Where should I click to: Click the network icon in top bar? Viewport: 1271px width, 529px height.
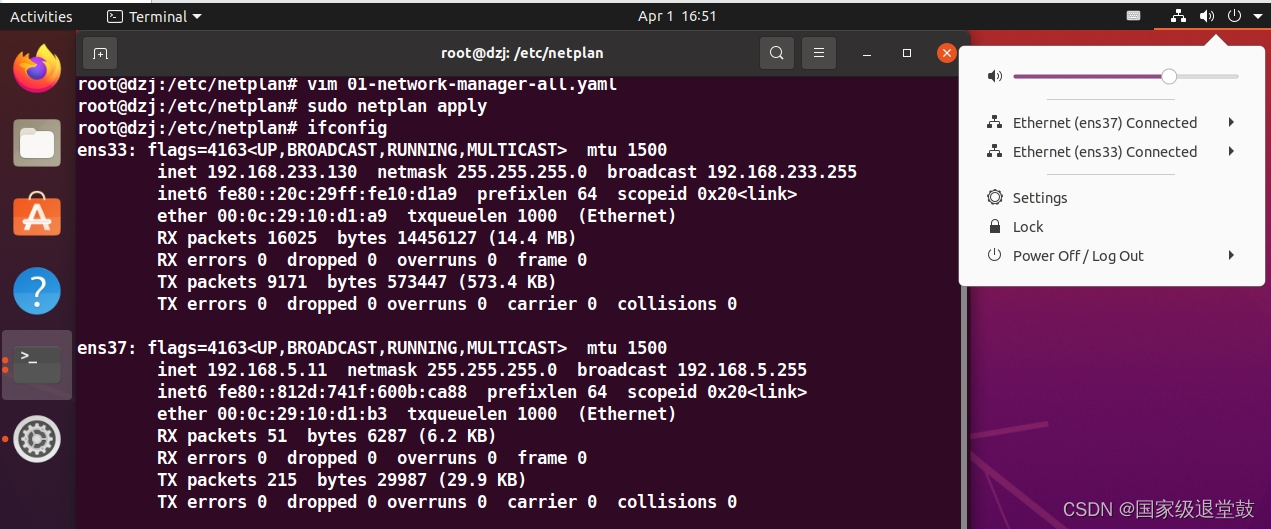(x=1178, y=16)
